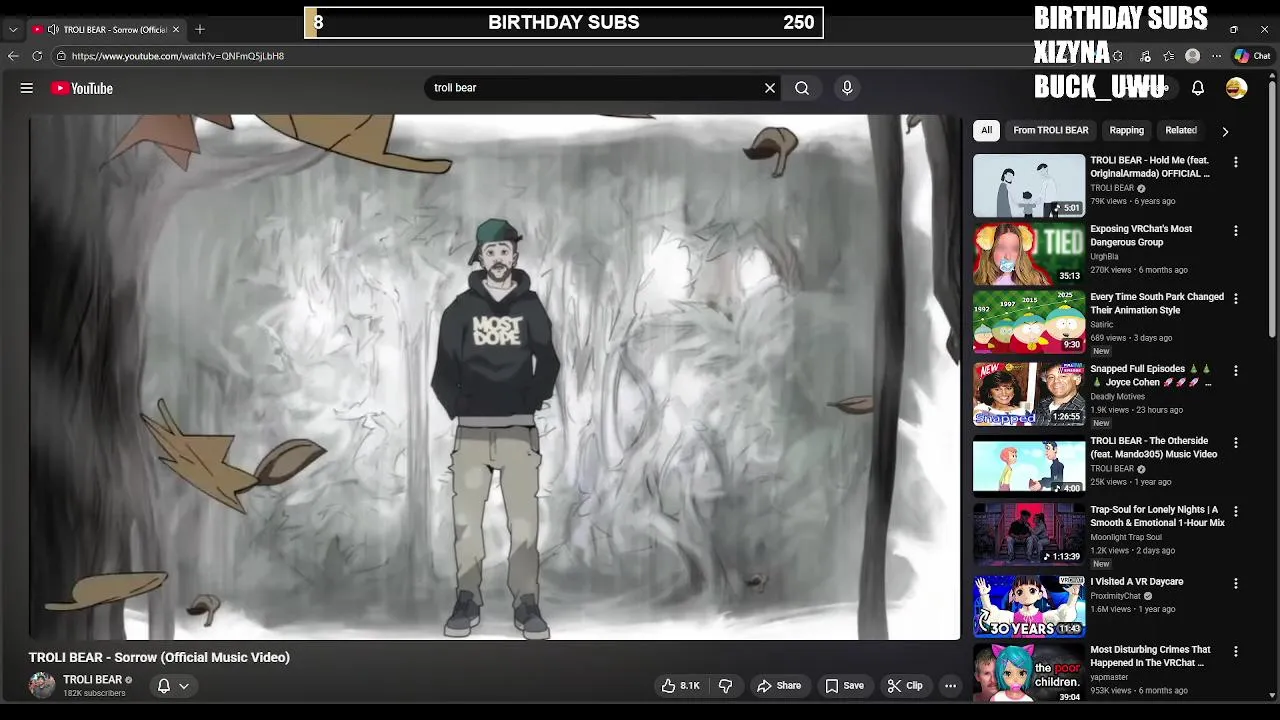Switch to the TROLI BEAR - Sorrow browser tab
This screenshot has height=720, width=1280.
click(105, 29)
